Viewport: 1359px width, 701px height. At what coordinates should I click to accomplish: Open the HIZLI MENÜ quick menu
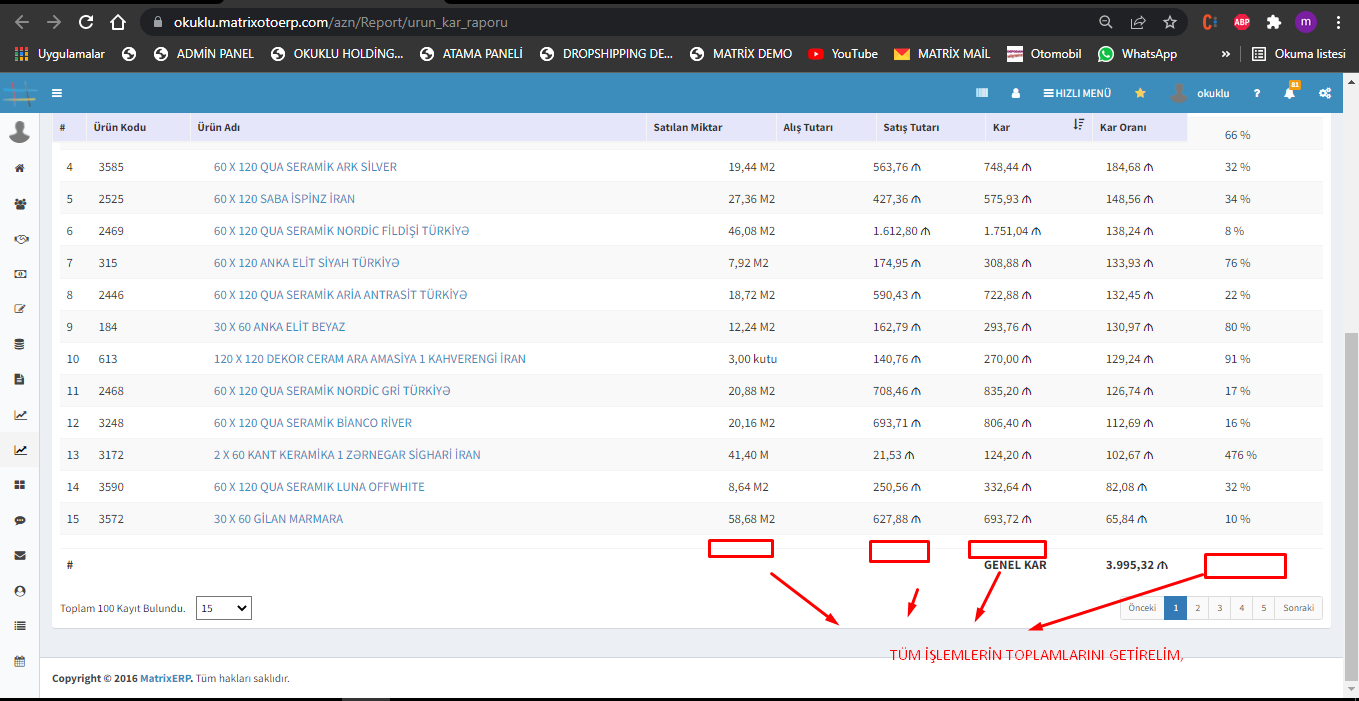point(1077,93)
